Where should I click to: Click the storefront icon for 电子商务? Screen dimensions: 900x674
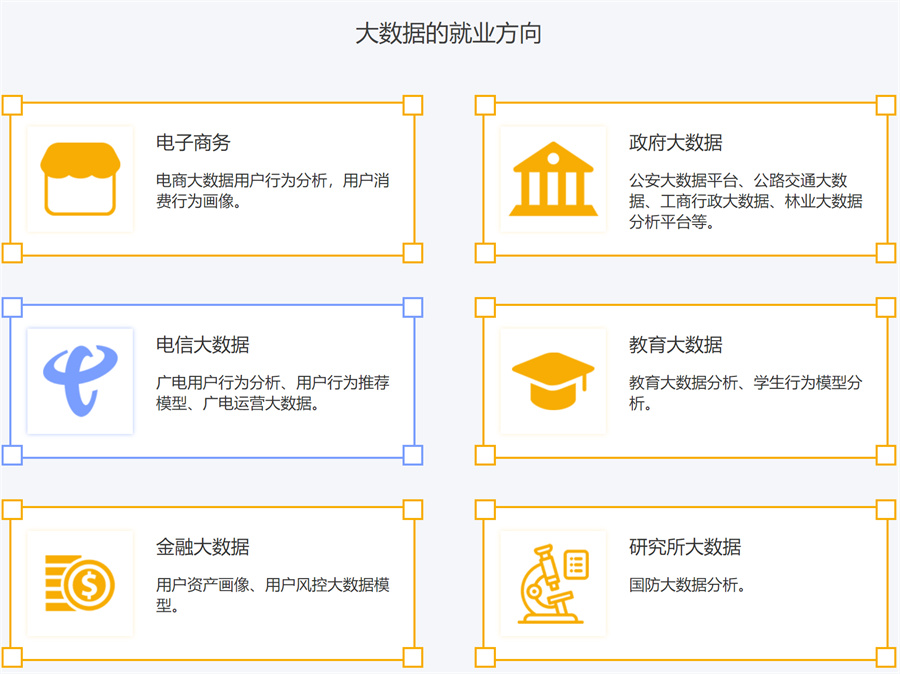pyautogui.click(x=79, y=176)
